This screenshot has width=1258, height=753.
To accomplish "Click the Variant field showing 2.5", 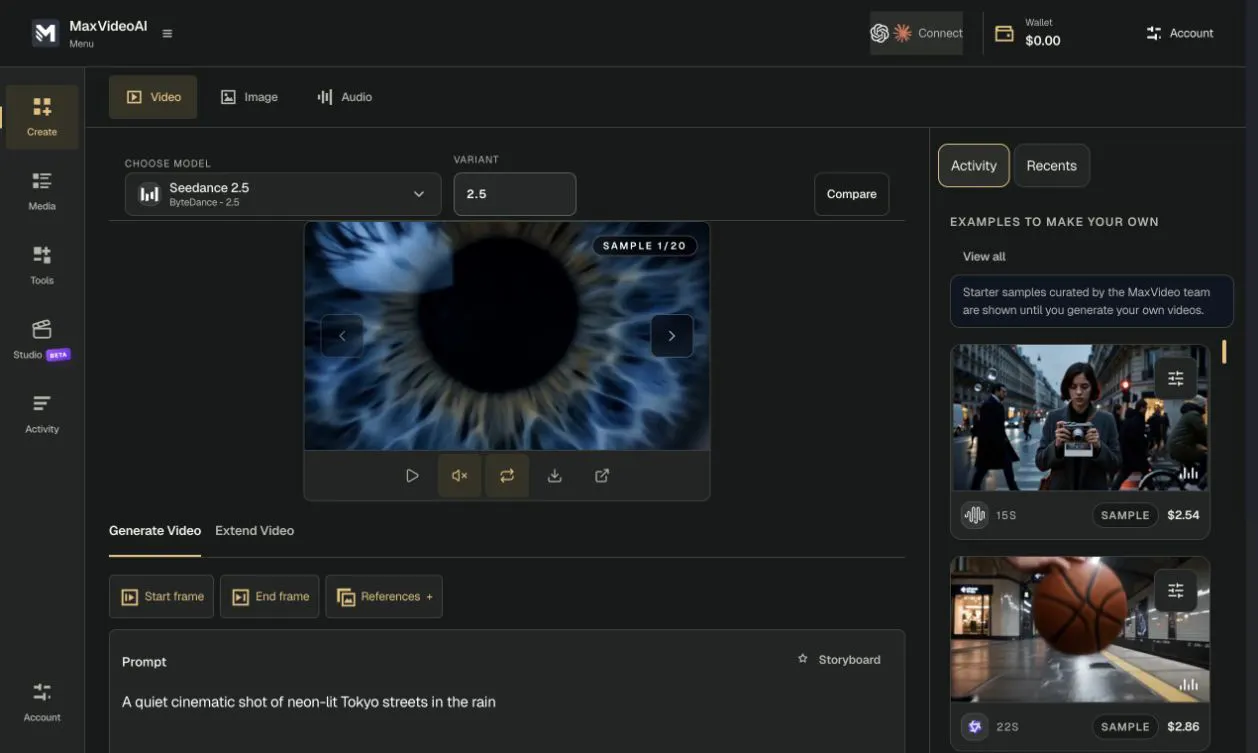I will pyautogui.click(x=515, y=194).
